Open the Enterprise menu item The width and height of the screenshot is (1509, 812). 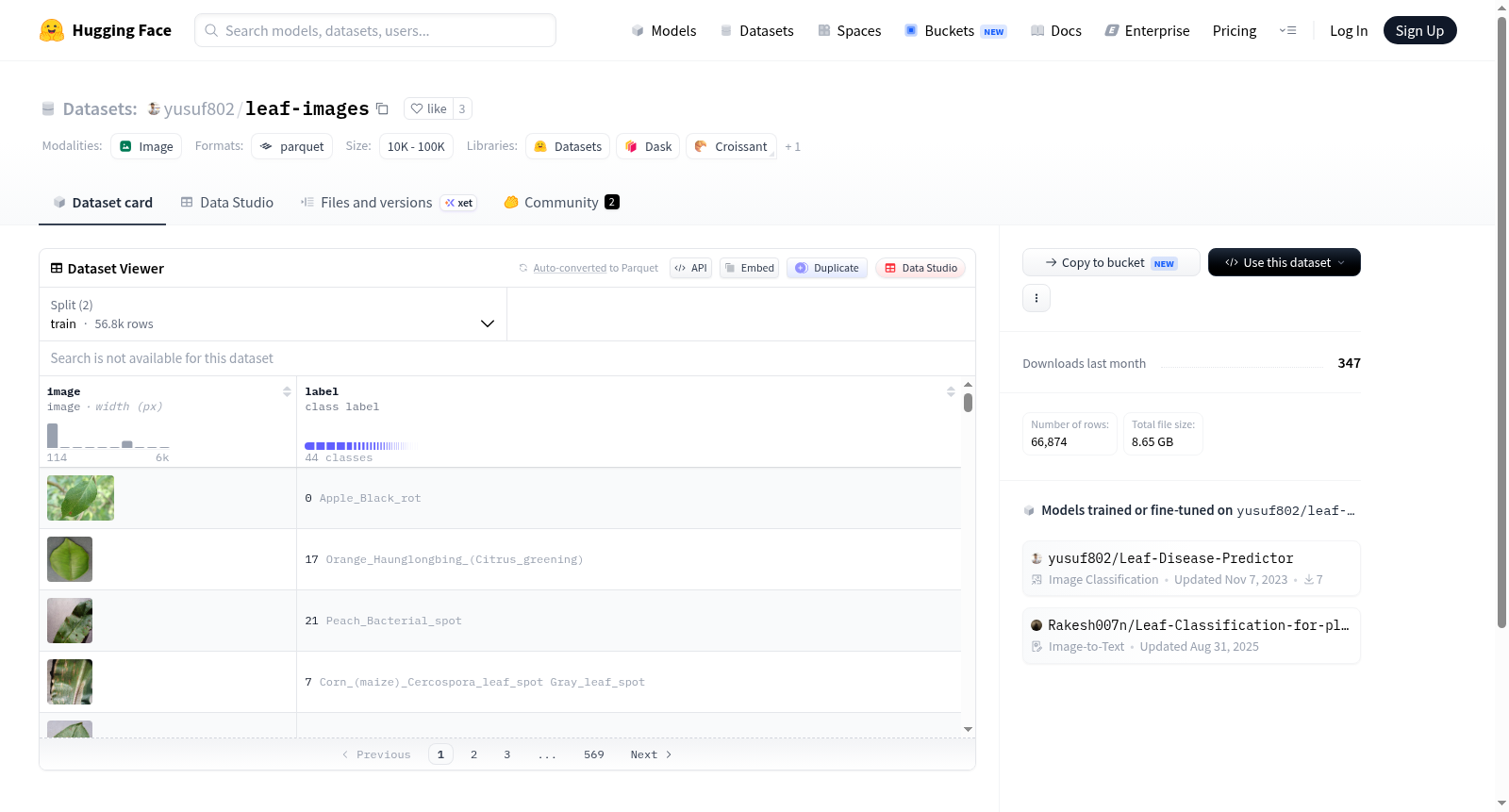(x=1147, y=30)
